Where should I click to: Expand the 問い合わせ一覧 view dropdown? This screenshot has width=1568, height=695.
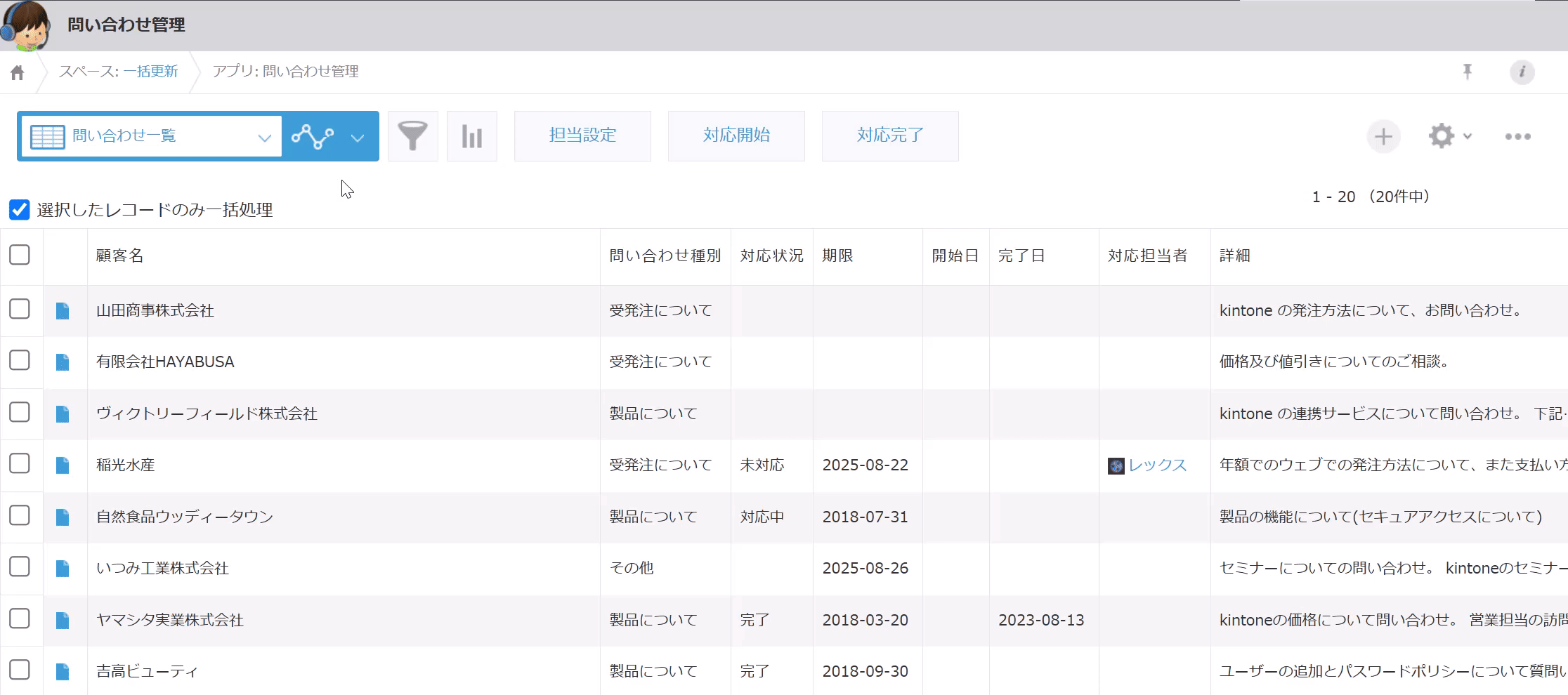coord(264,137)
